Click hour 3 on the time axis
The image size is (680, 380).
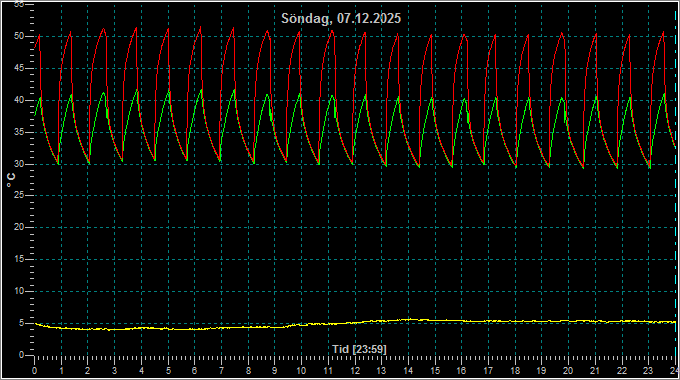coord(114,371)
